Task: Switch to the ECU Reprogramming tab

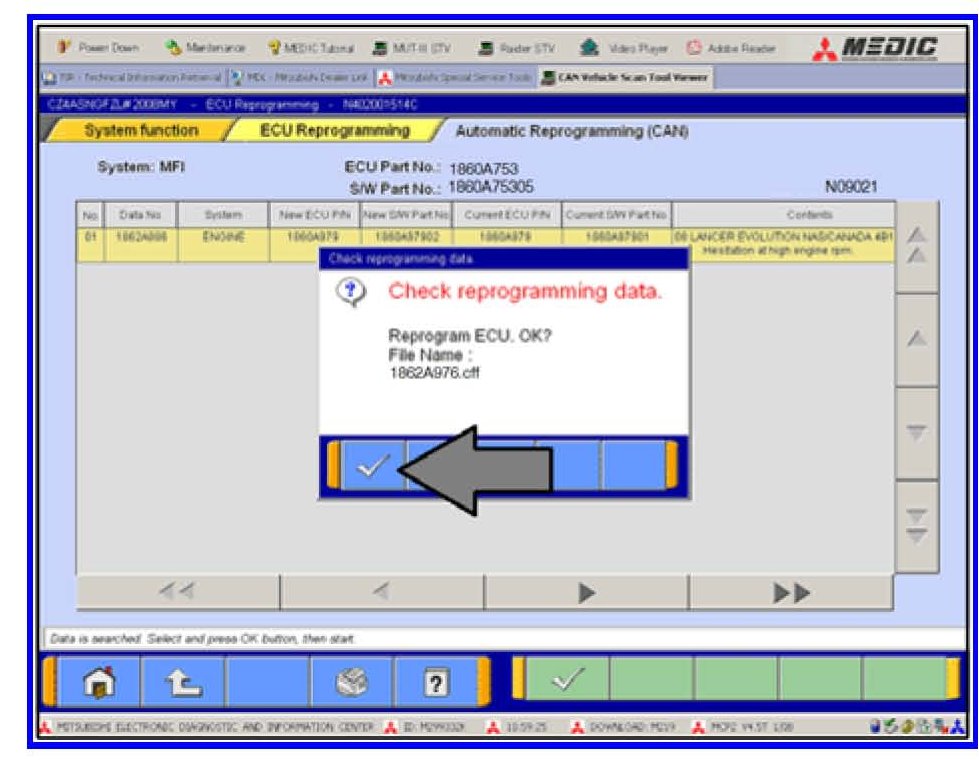Action: [334, 131]
